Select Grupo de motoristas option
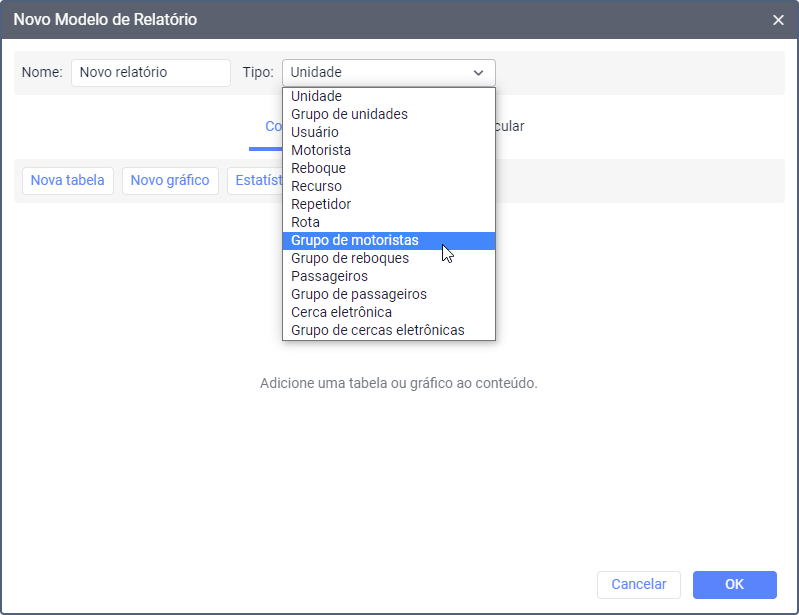 (355, 240)
